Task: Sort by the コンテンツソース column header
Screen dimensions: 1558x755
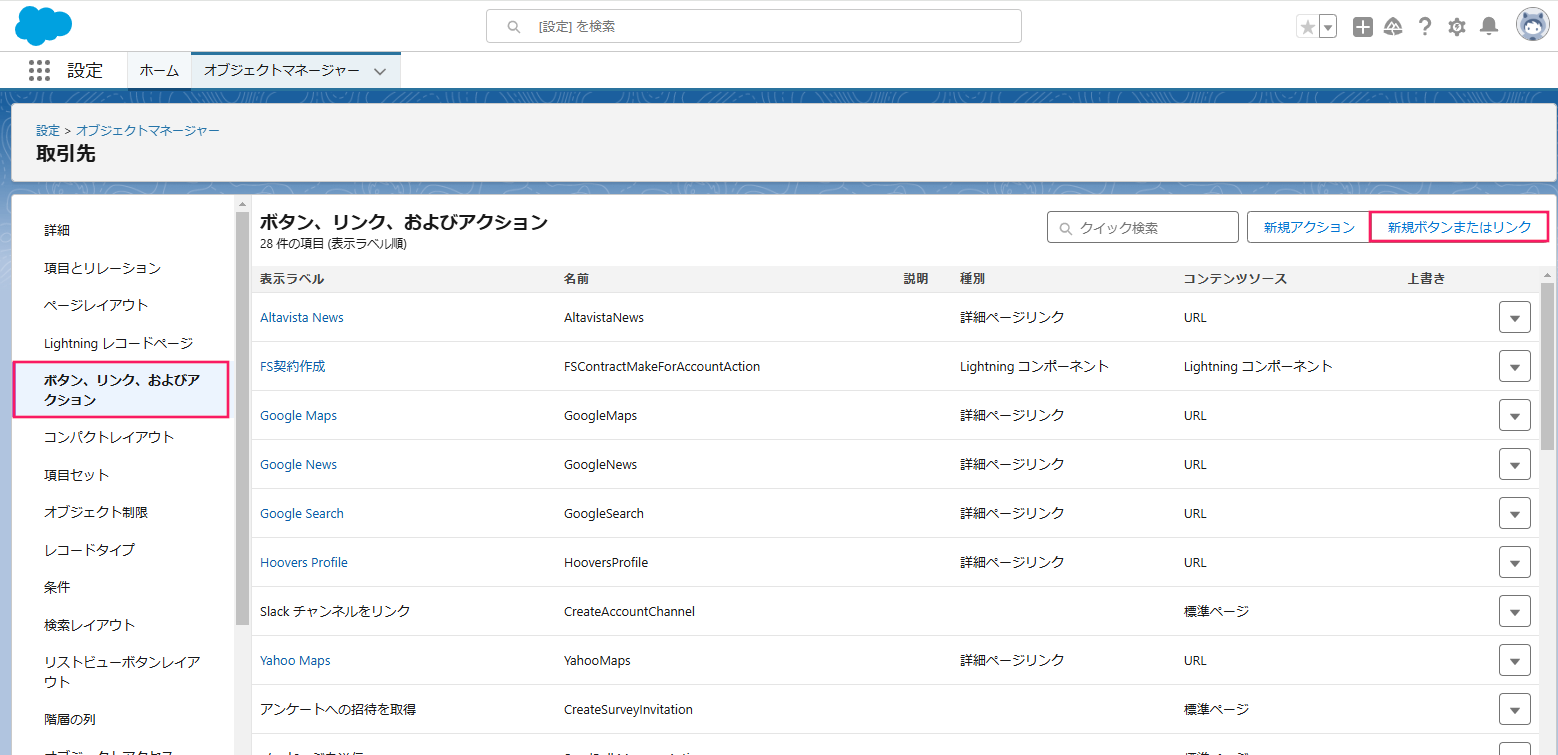Action: pos(1235,279)
